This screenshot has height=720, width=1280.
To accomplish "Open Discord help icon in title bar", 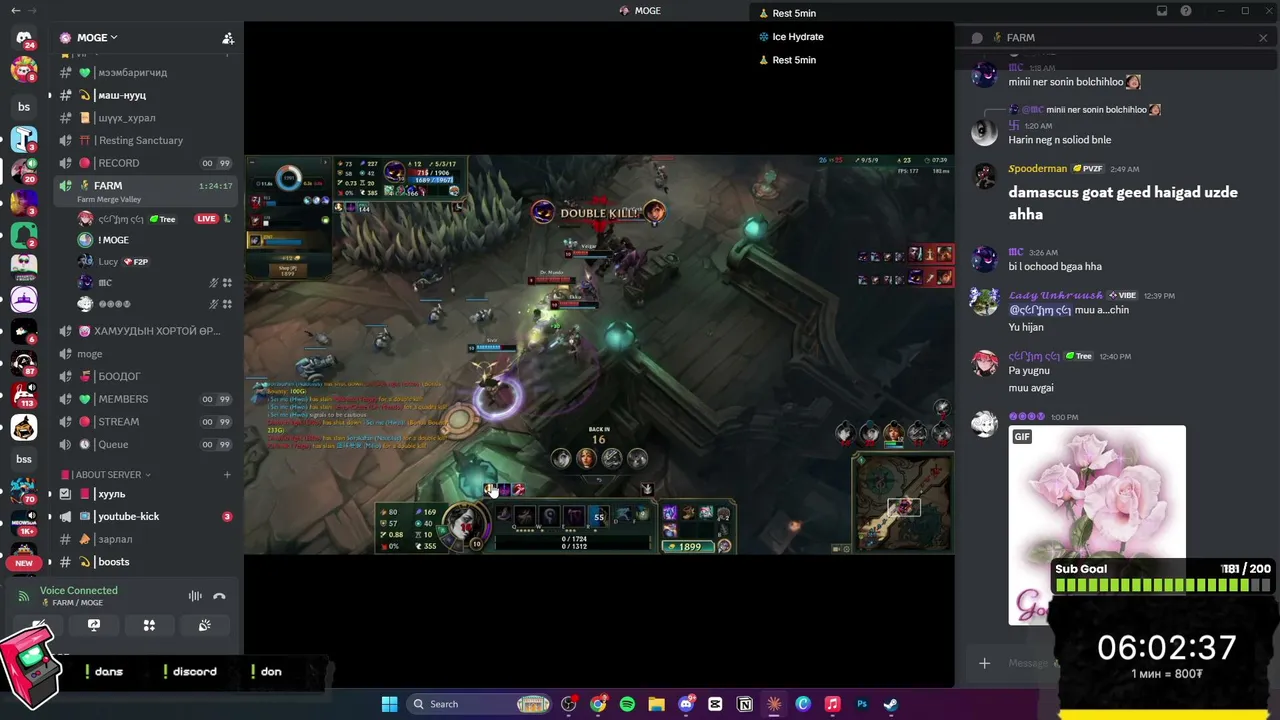I will click(x=1186, y=11).
